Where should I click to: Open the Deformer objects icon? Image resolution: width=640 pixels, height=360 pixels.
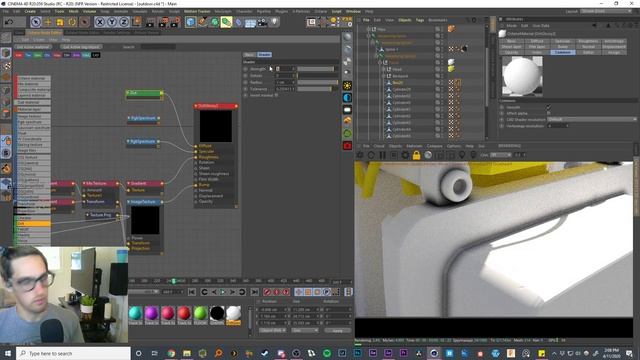point(238,22)
